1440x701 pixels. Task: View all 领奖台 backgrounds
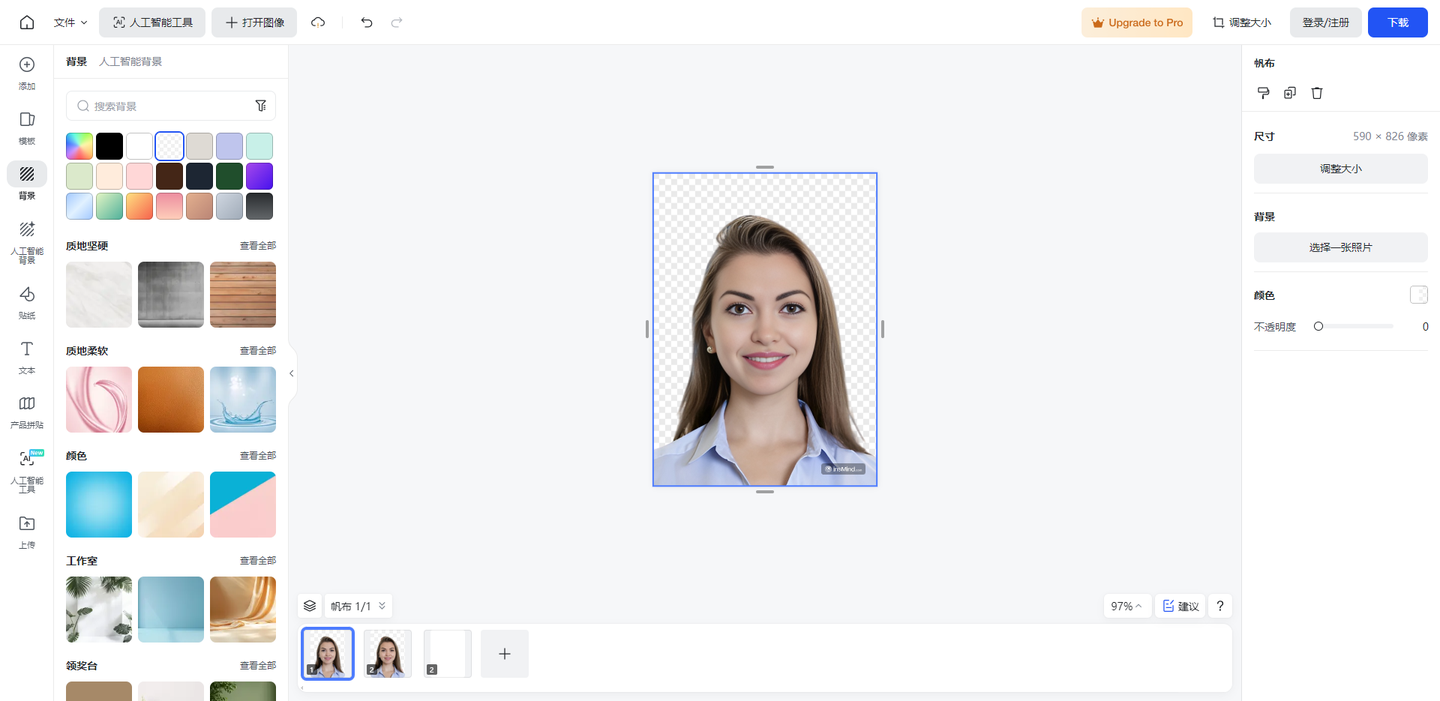[257, 666]
